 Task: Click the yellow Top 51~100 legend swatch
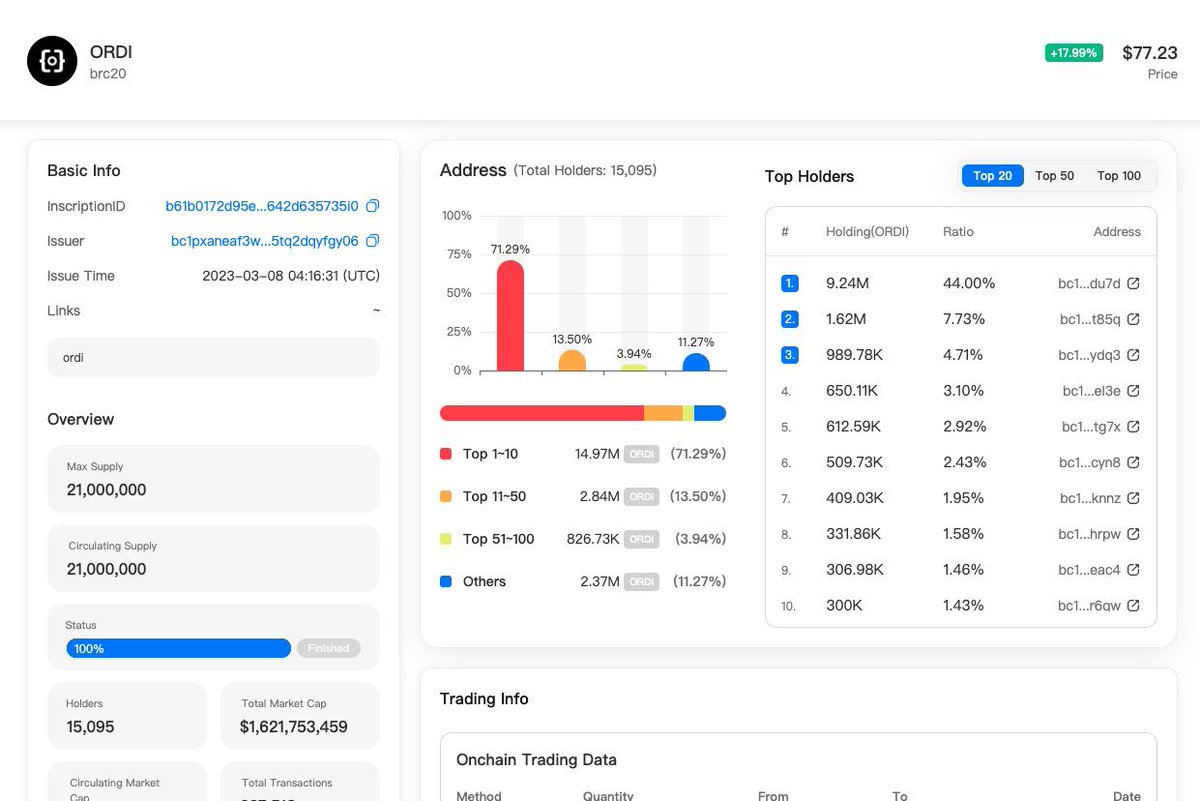[x=446, y=539]
